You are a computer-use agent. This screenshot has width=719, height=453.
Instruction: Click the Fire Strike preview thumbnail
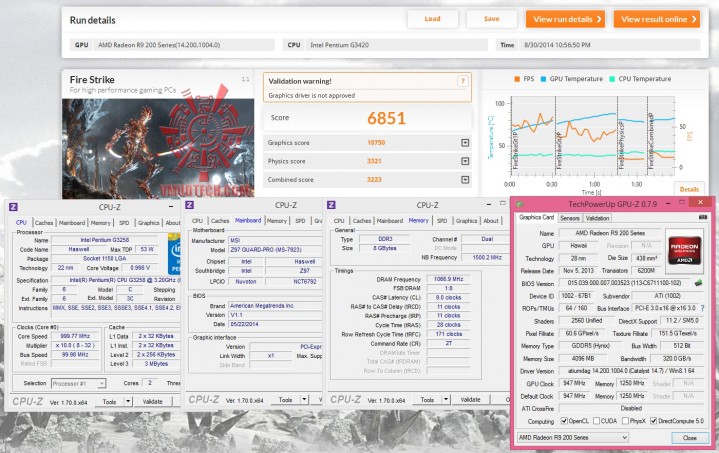click(158, 148)
